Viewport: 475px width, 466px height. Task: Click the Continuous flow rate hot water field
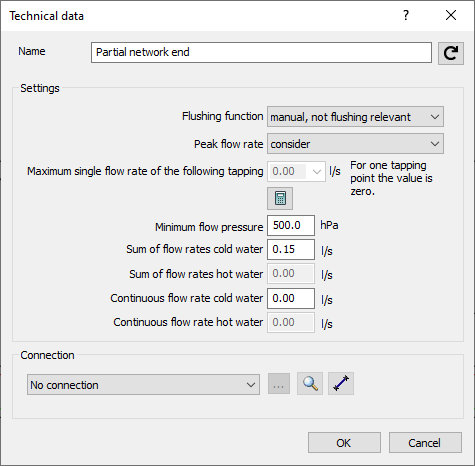coord(291,322)
